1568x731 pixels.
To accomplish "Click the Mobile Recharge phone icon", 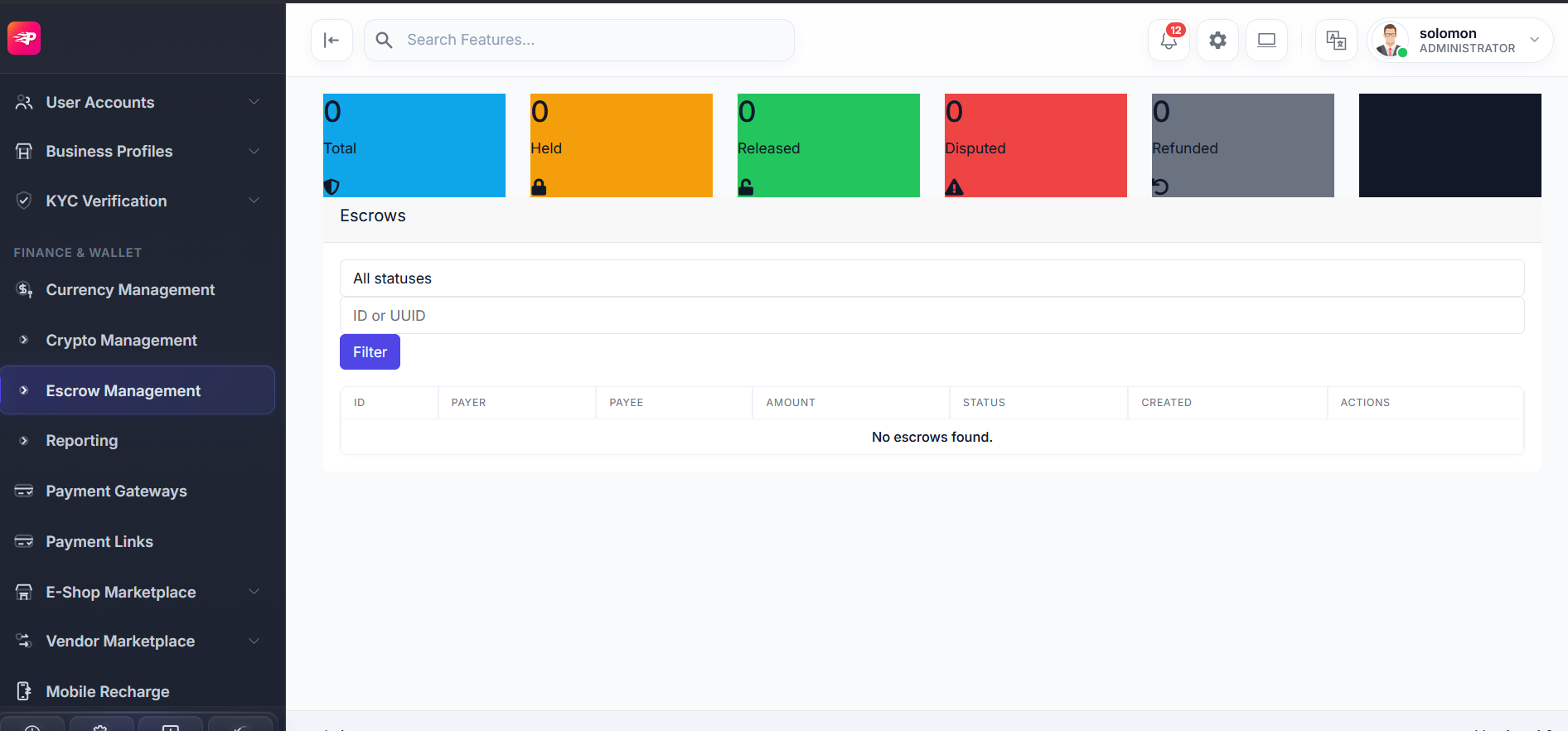I will click(24, 691).
